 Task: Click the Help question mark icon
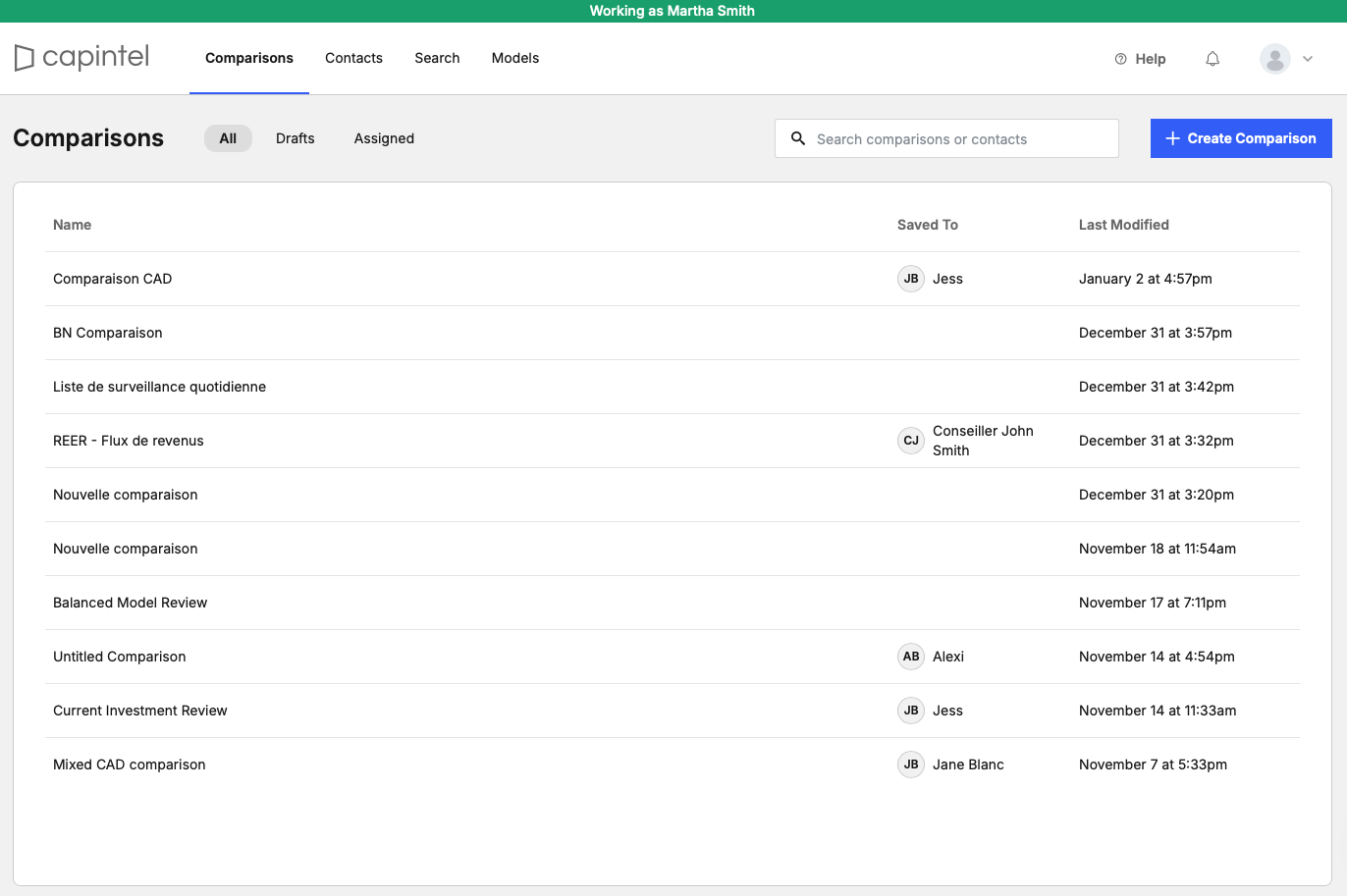[1120, 59]
